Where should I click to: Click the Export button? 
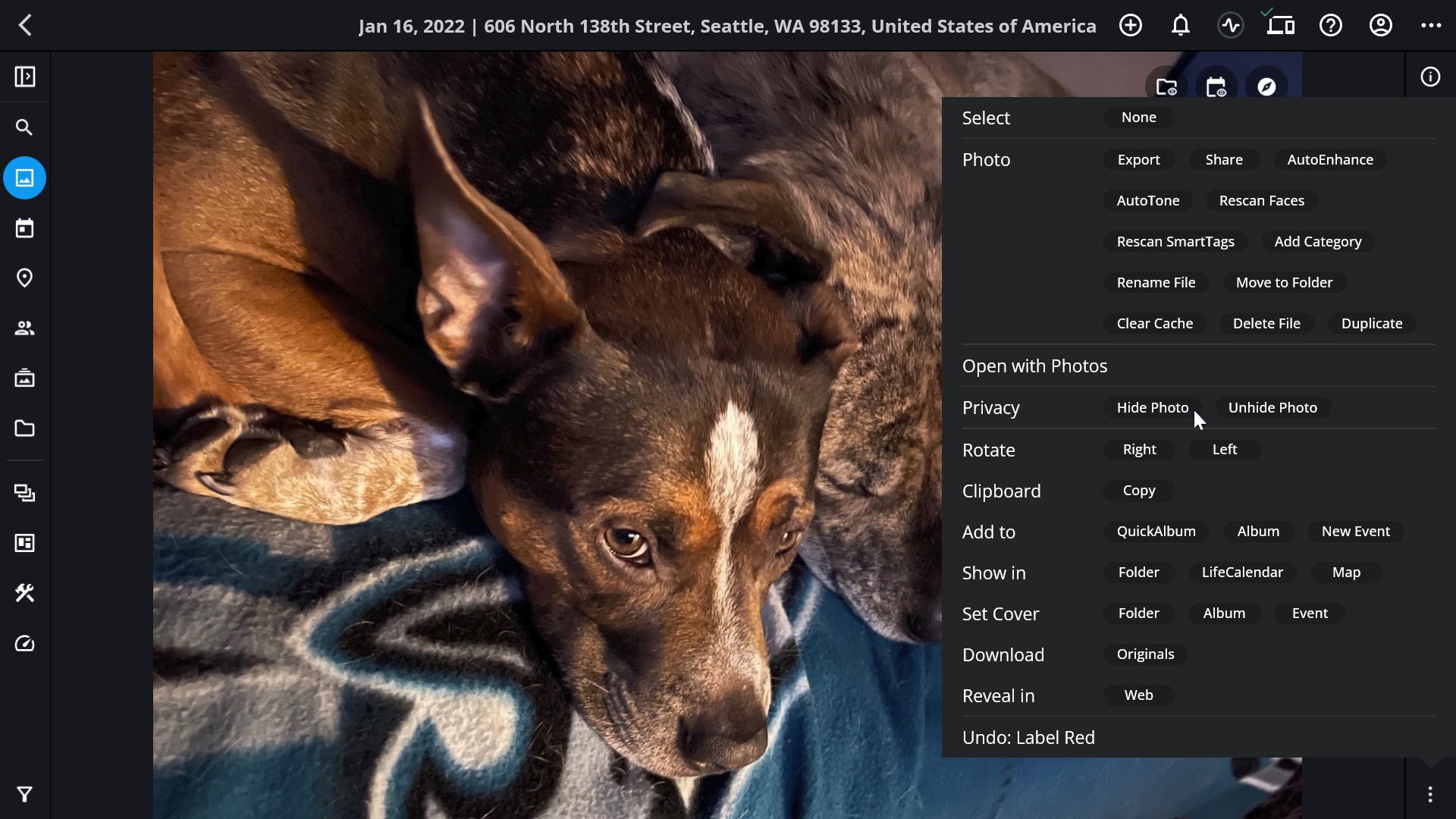[1139, 160]
